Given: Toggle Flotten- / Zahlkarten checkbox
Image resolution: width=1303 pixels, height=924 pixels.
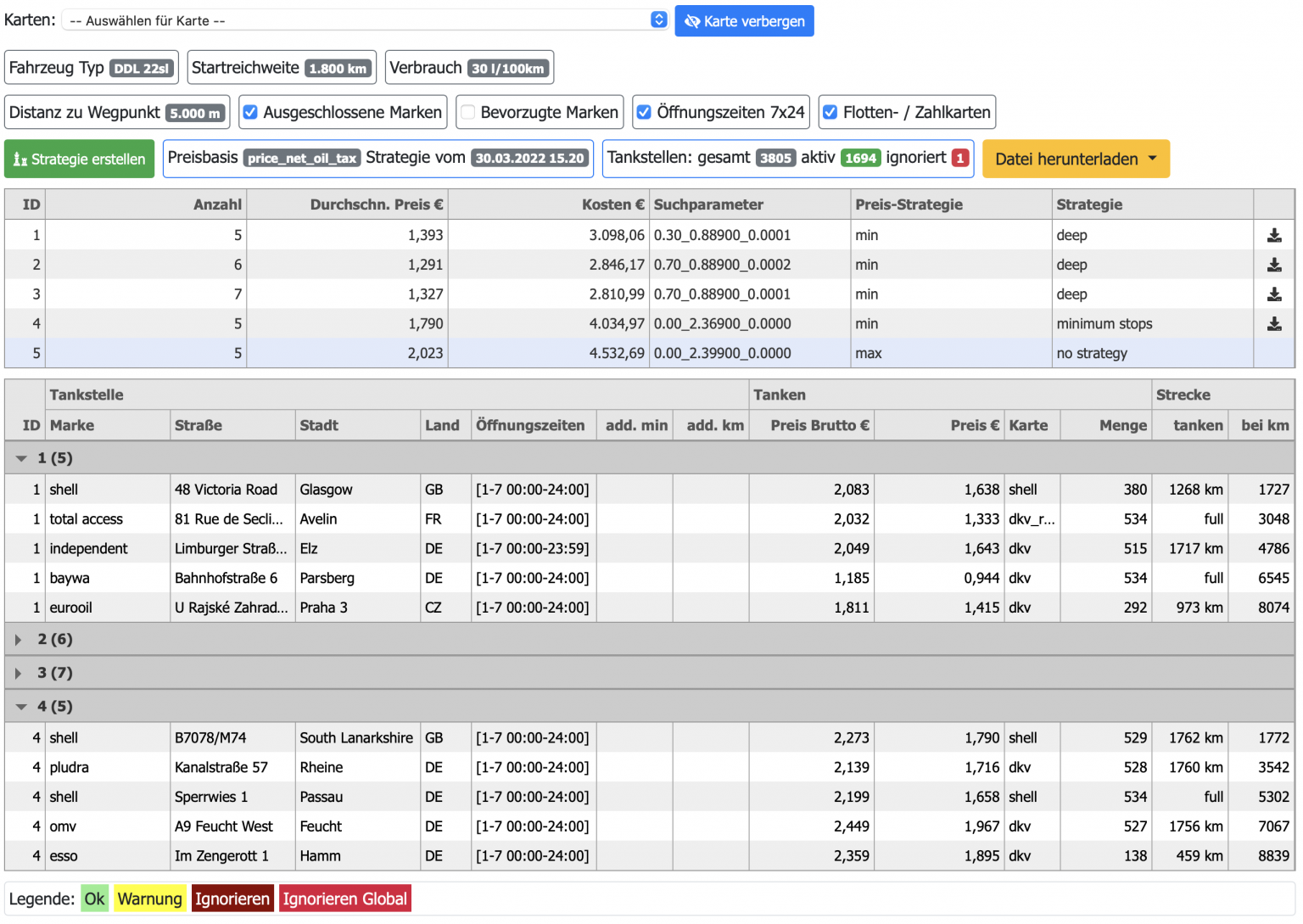Looking at the screenshot, I should pos(830,112).
